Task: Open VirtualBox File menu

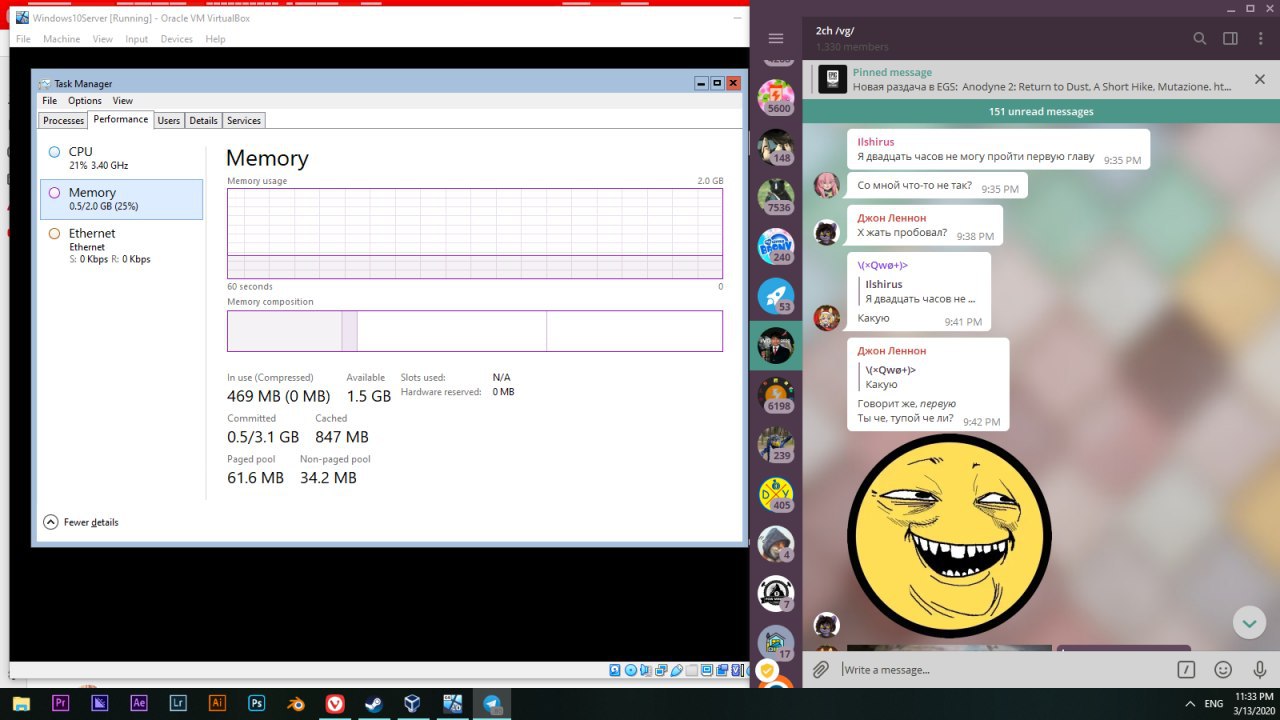Action: pos(23,39)
